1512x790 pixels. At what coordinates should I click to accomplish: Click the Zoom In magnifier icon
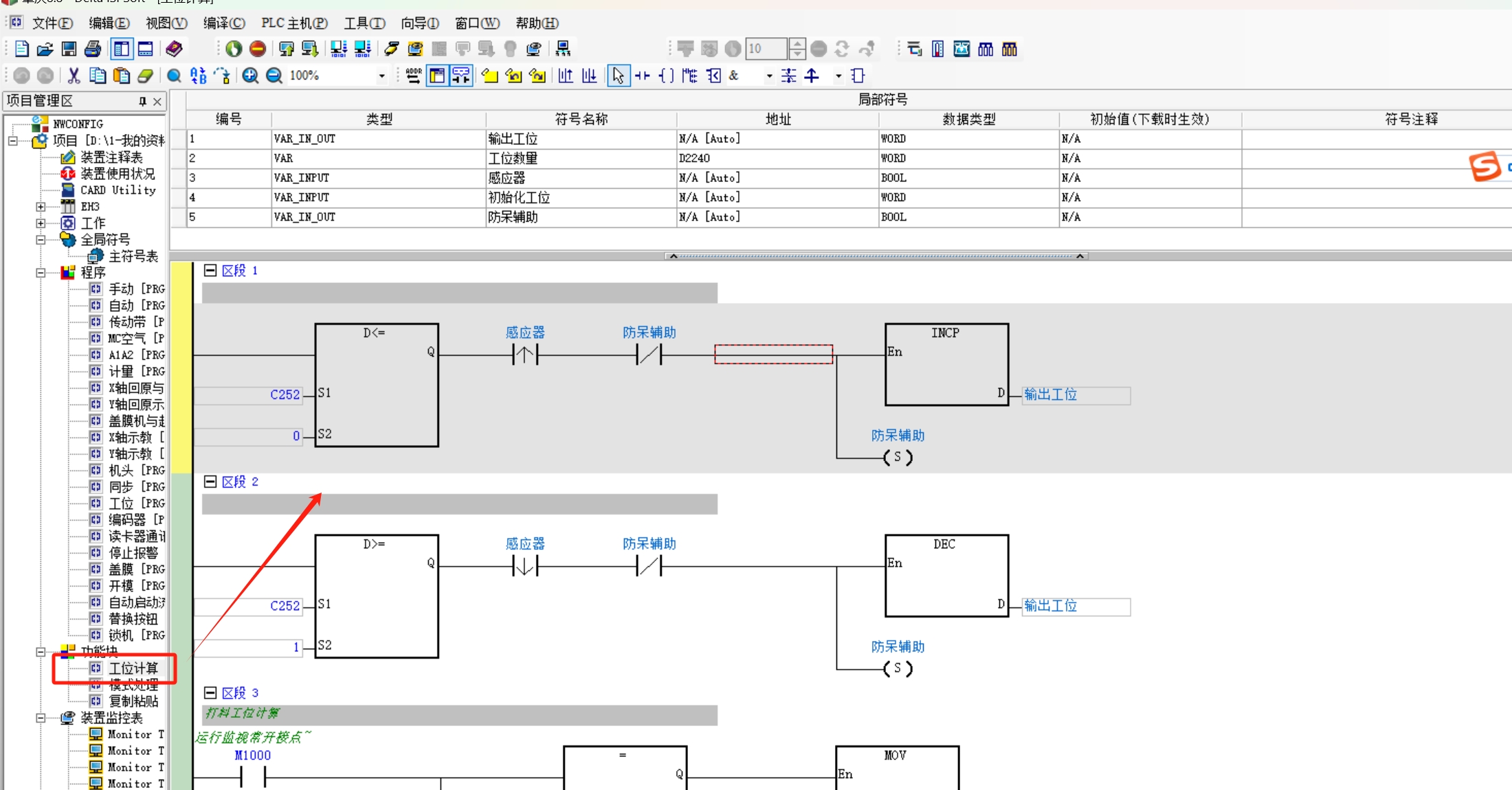point(250,76)
